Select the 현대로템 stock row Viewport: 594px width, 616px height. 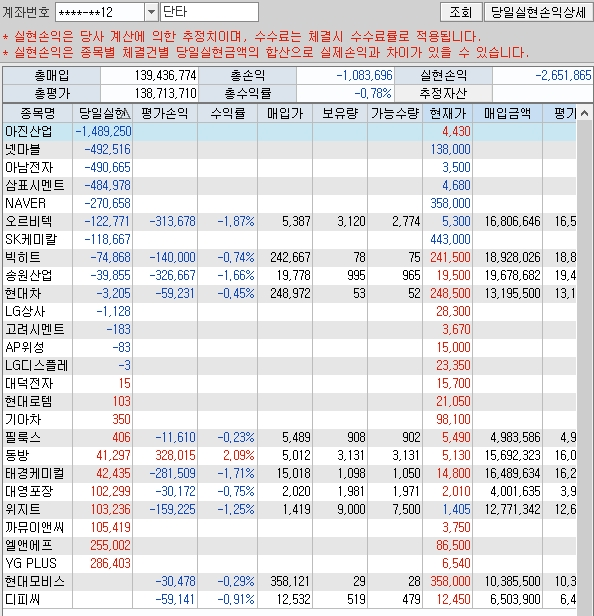290,402
